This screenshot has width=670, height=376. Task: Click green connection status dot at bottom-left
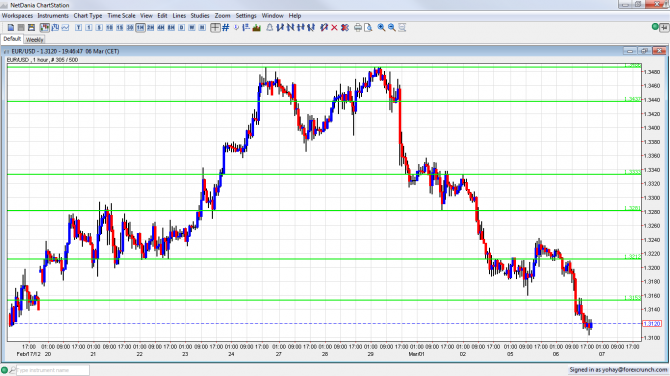[4, 370]
